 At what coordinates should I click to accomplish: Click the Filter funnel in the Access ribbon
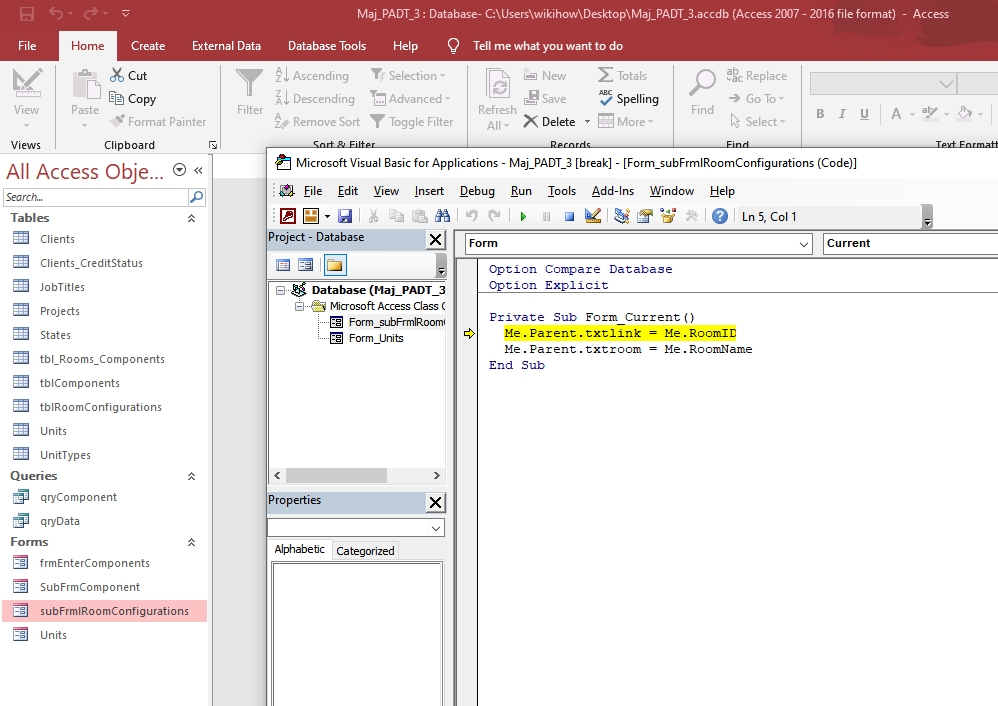[x=250, y=92]
